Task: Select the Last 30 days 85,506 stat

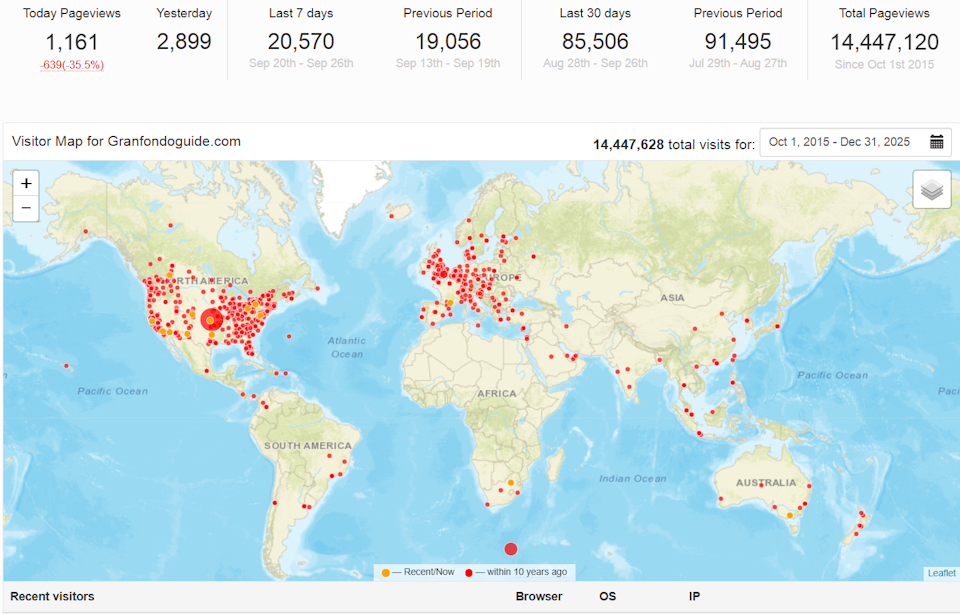Action: 594,42
